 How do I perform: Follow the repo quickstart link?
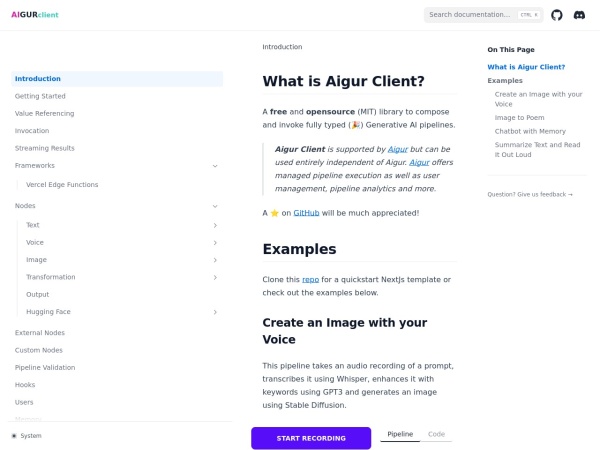pos(310,279)
